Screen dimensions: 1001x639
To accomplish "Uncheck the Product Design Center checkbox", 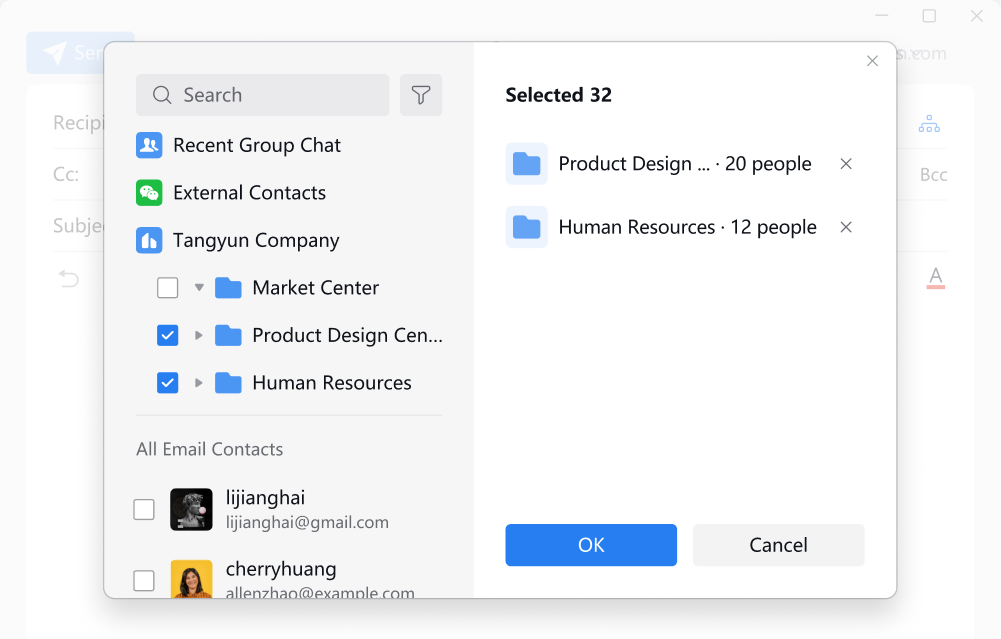I will click(x=168, y=336).
